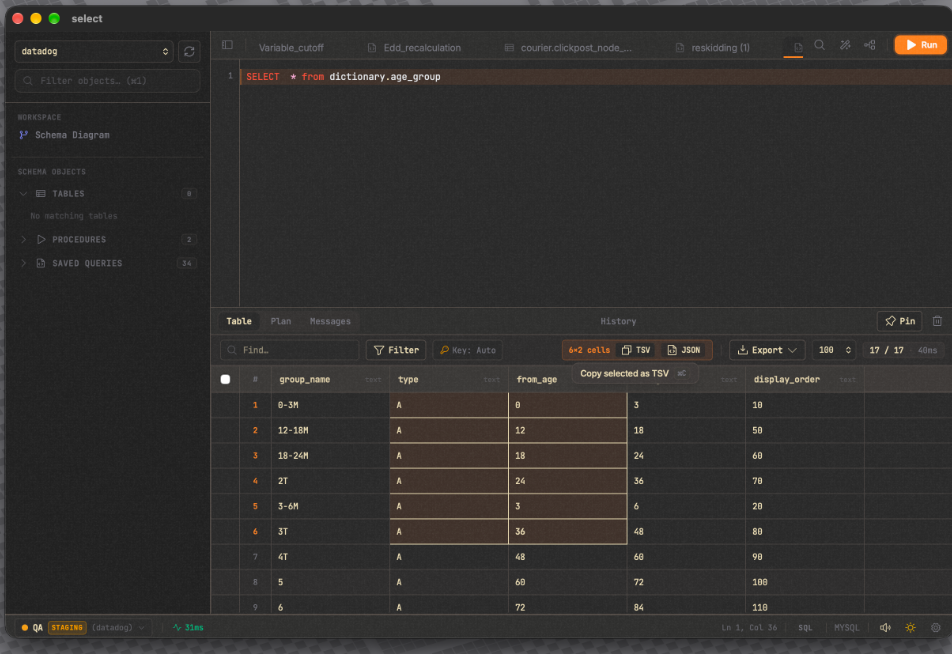This screenshot has height=654, width=952.
Task: Change the 100 row limit stepper
Action: 834,350
